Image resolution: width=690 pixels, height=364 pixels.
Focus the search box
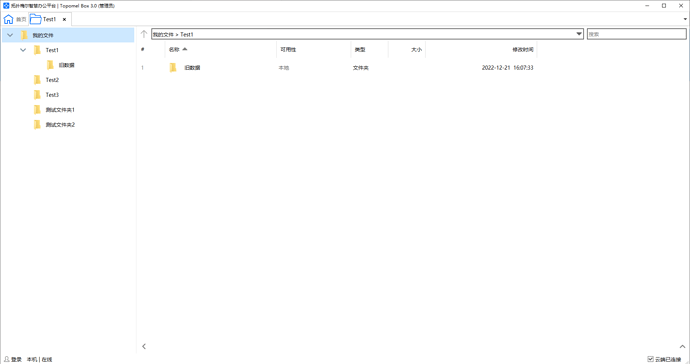636,34
